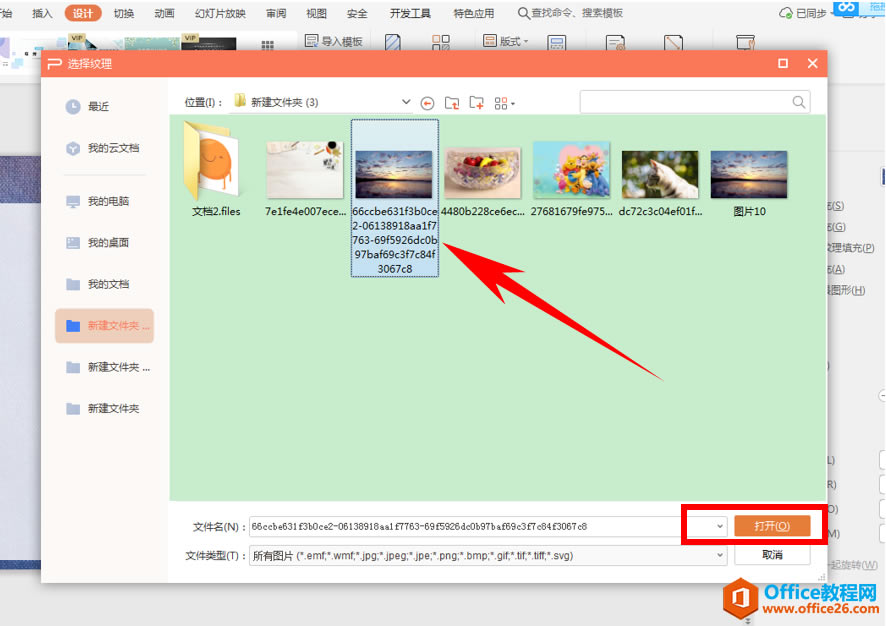Open the 切换 ribbon tab
This screenshot has width=886, height=626.
(124, 13)
